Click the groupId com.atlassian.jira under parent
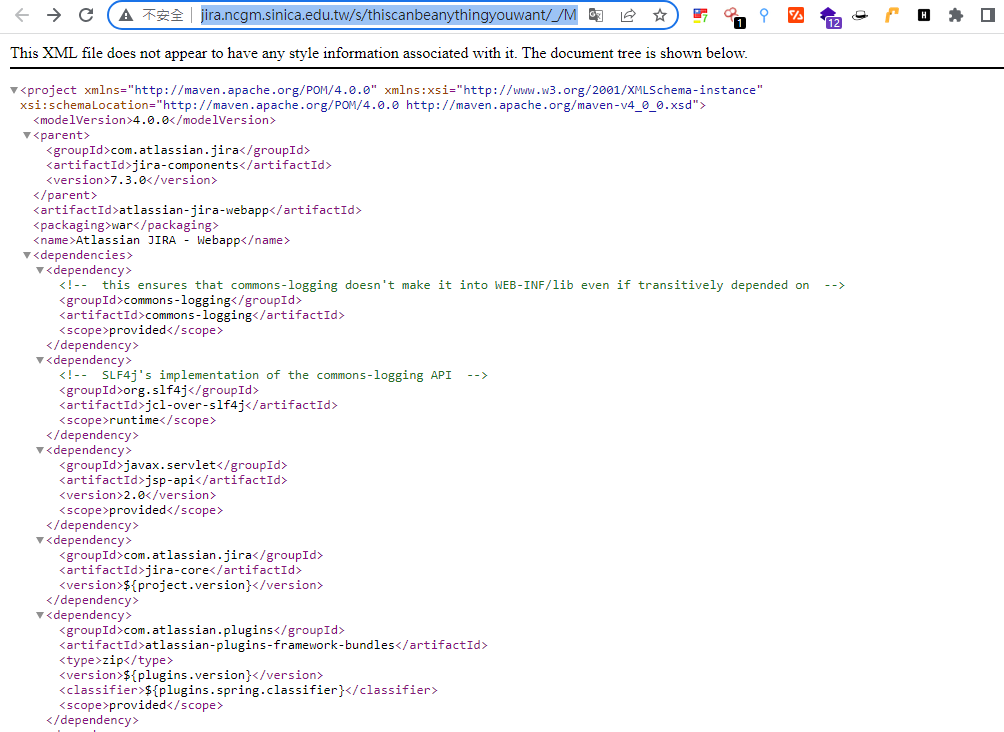This screenshot has height=732, width=1004. 178,150
